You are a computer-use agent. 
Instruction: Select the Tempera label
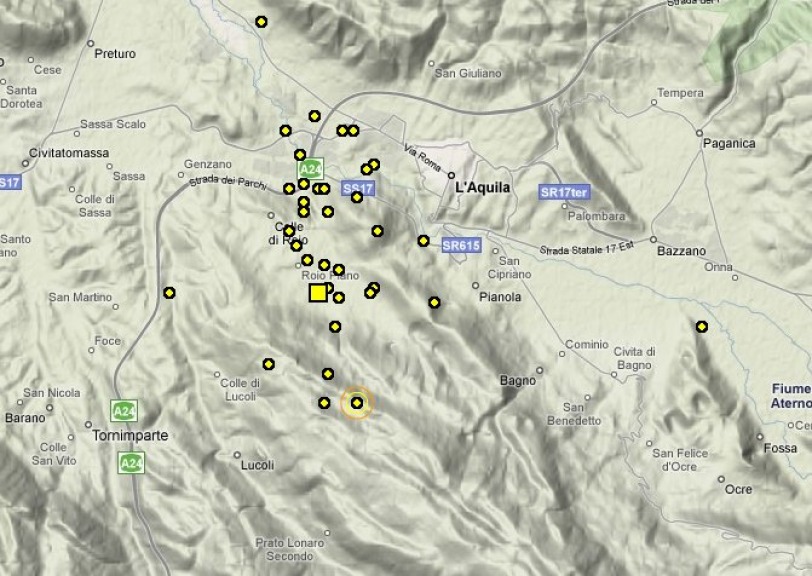point(680,93)
